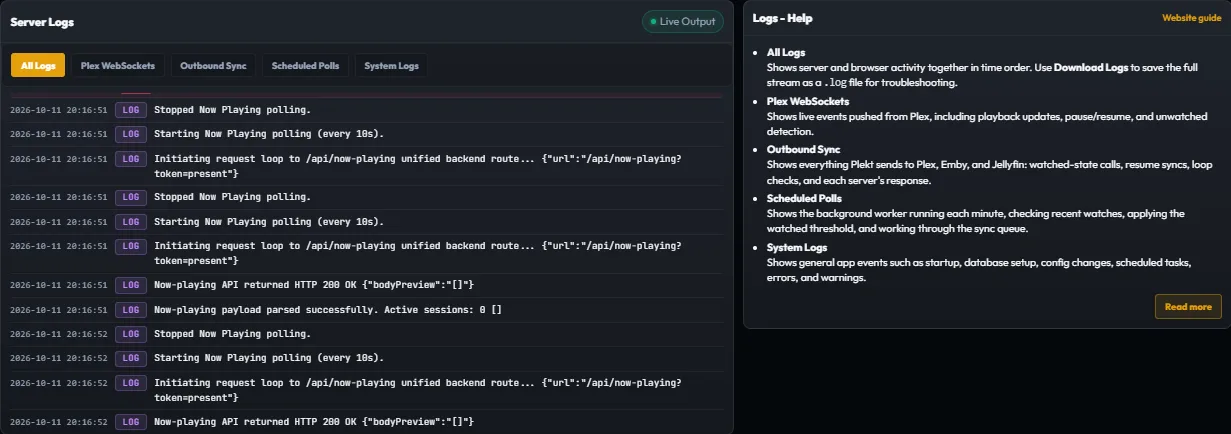Viewport: 1231px width, 434px height.
Task: Select the 20:16:52 'API returned HTTP 200 OK' entry
Action: click(366, 421)
